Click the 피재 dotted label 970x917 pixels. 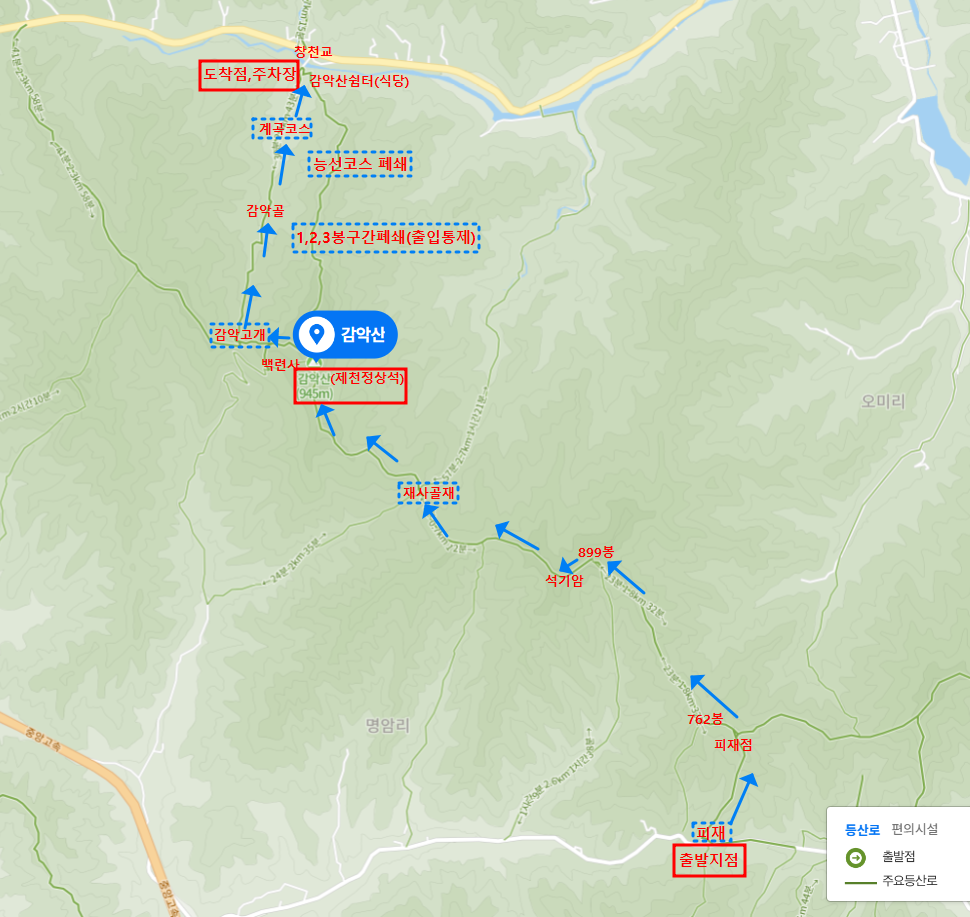click(x=711, y=833)
